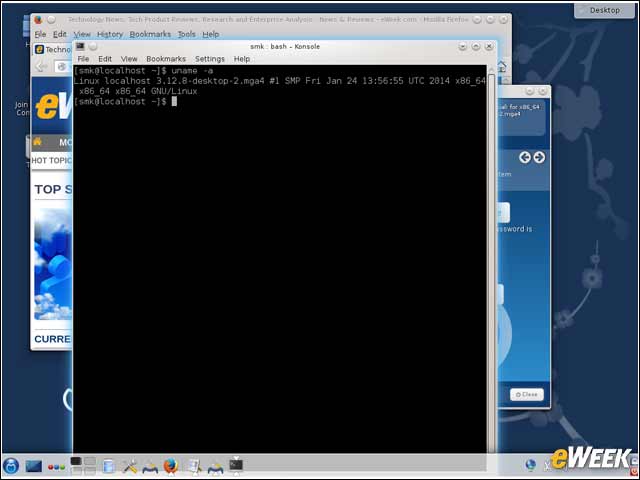Click the network globe tray icon
Screen dimensions: 640x480
(530, 464)
